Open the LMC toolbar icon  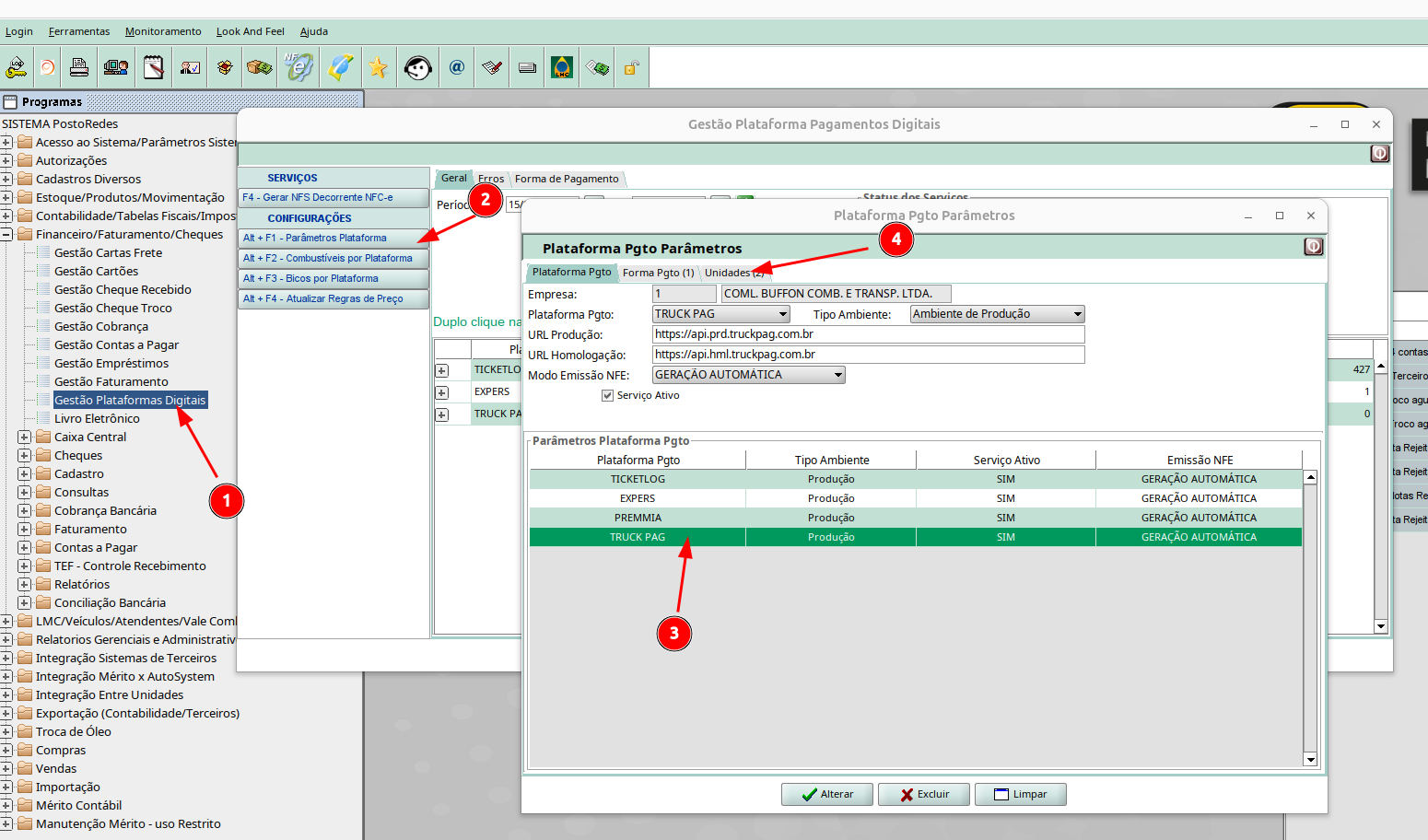point(561,67)
